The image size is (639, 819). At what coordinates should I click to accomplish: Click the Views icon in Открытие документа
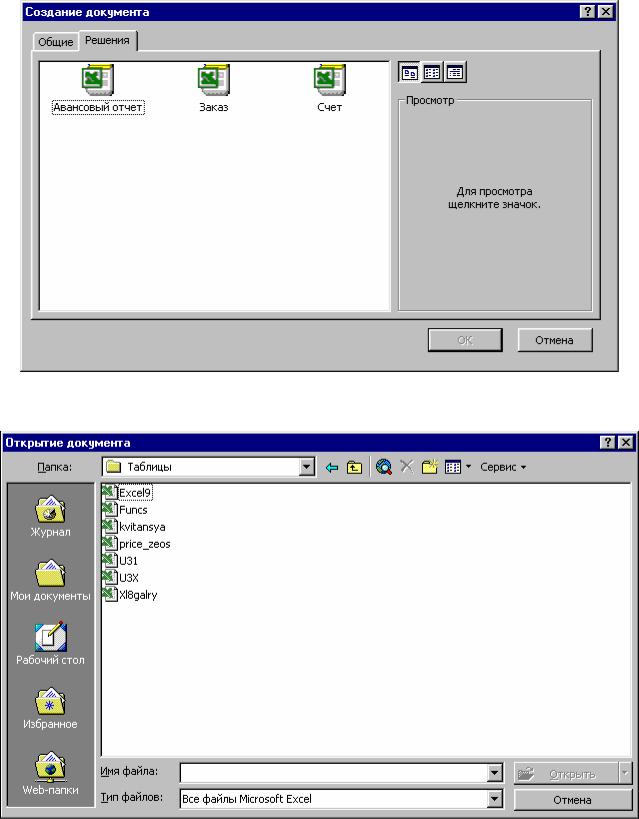click(x=453, y=467)
